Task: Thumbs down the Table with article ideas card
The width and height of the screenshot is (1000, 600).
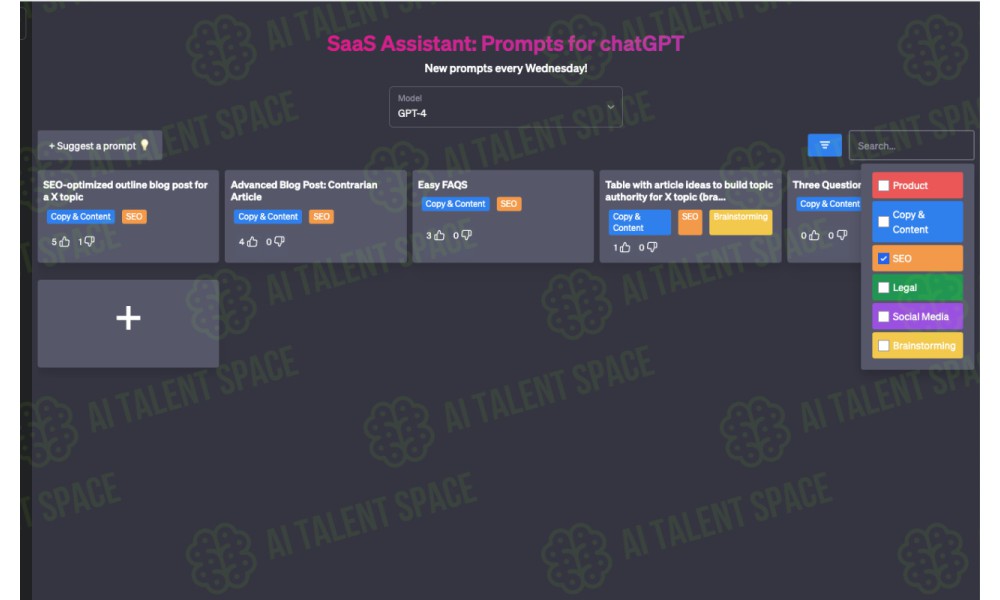Action: coord(652,247)
